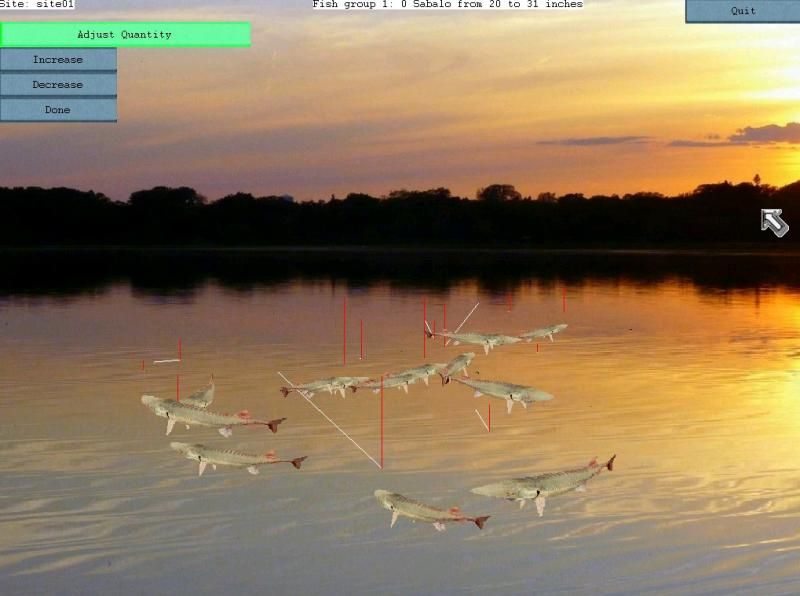Click the large gray arrow cursor icon
The image size is (800, 596).
pyautogui.click(x=774, y=222)
